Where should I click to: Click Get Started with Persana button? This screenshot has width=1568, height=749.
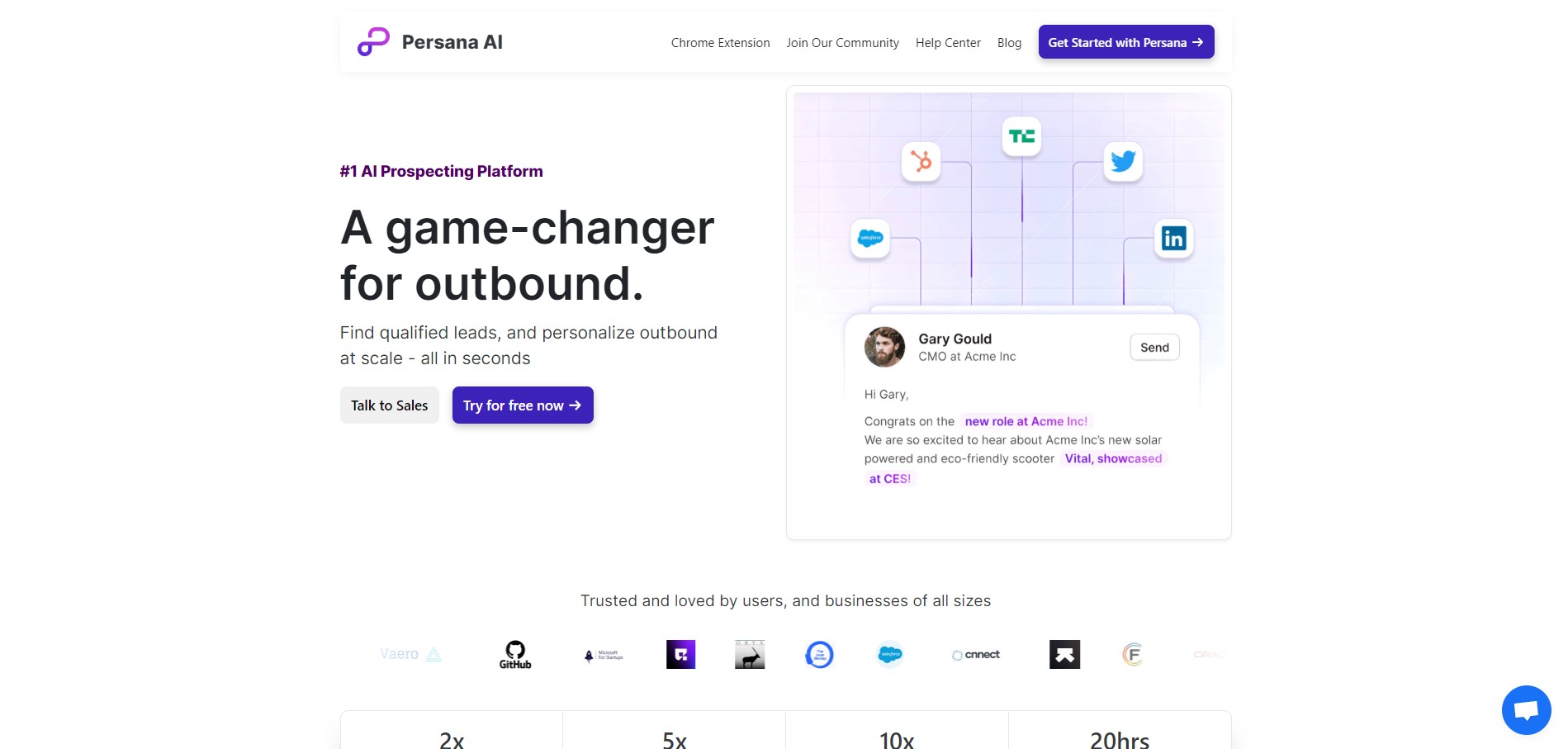(1126, 42)
